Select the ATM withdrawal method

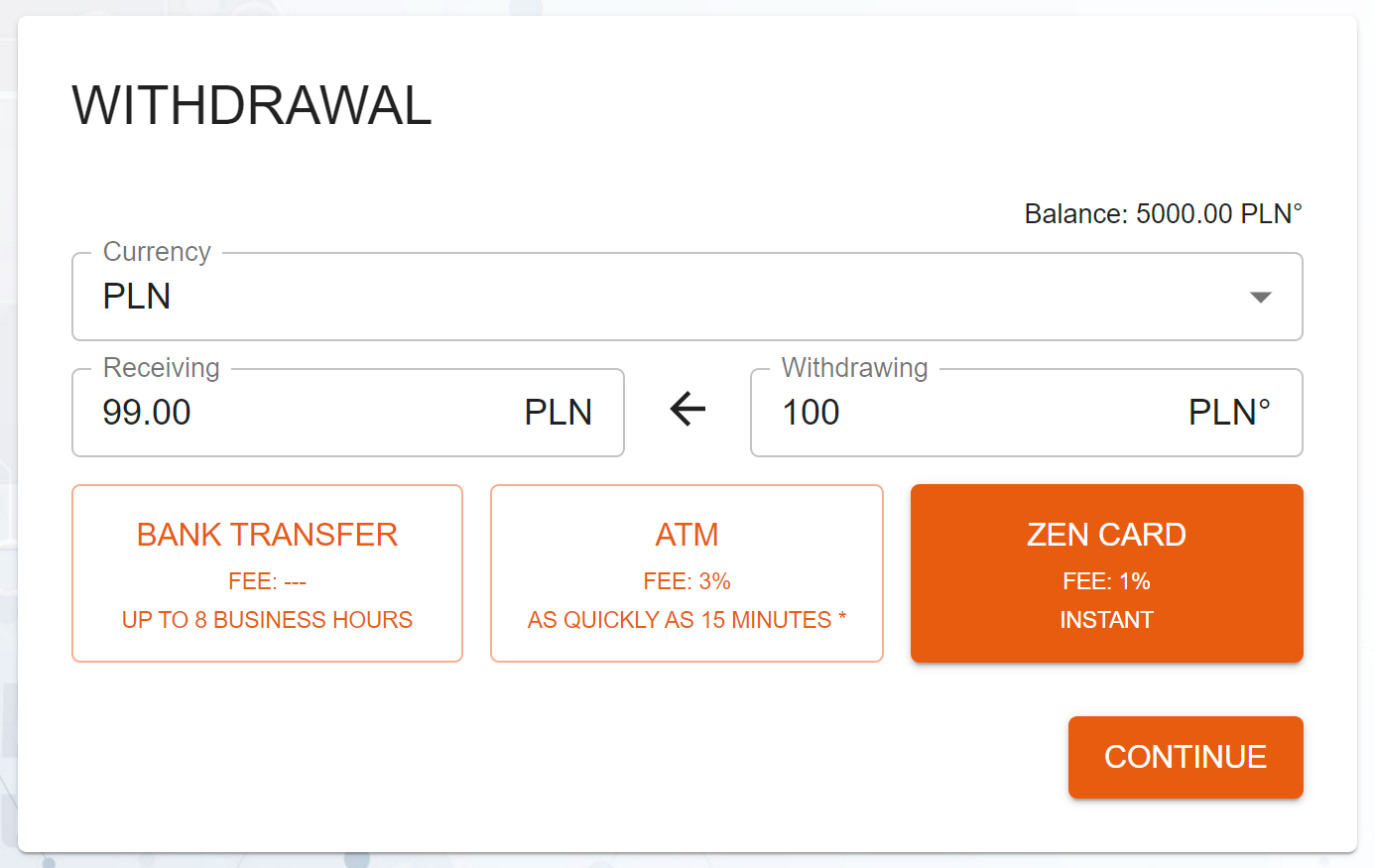click(687, 573)
